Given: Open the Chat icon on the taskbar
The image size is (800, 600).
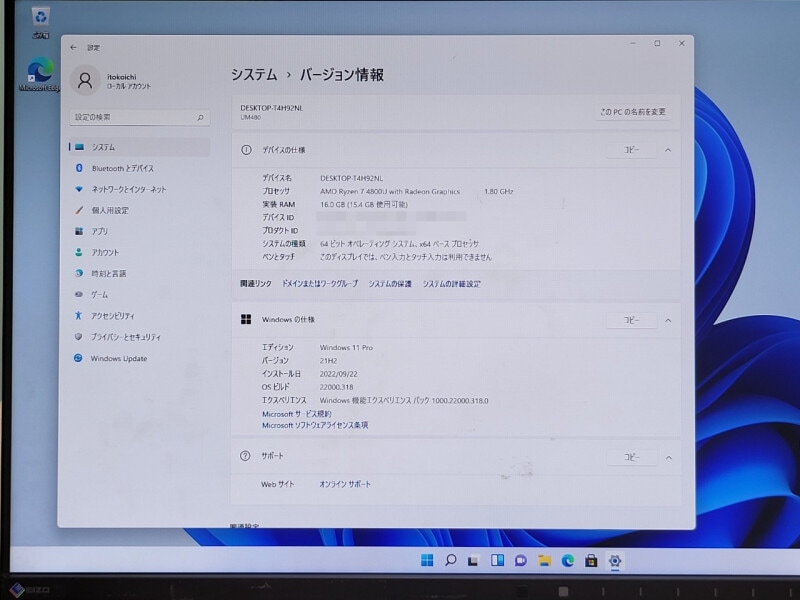Looking at the screenshot, I should click(519, 562).
